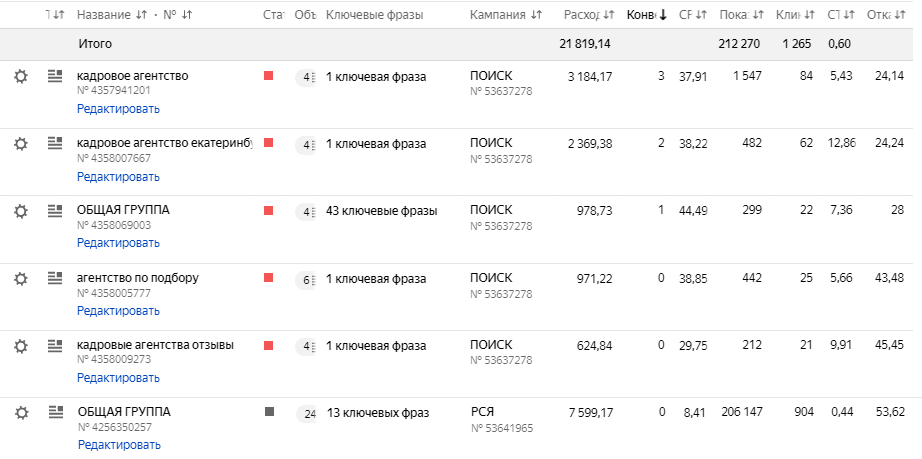Click group list icon beside 'кадровое агентство'
Viewport: 922px width, 459px height.
point(55,76)
